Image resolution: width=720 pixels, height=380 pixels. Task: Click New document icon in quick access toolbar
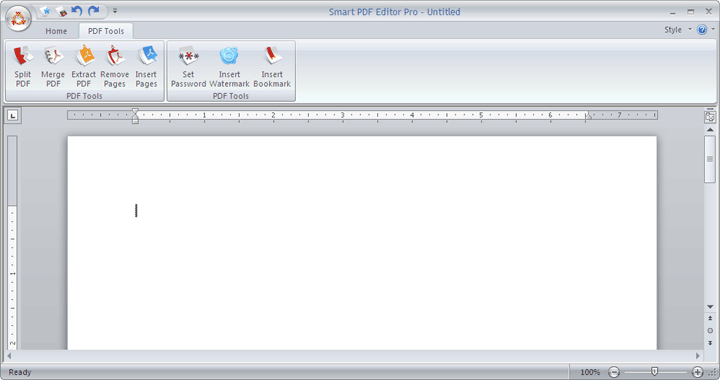pos(45,11)
